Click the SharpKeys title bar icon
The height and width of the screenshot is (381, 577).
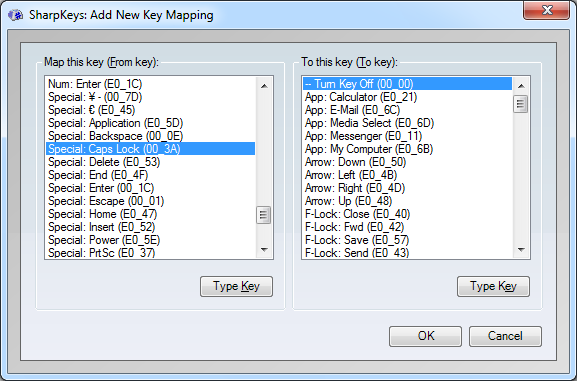15,15
